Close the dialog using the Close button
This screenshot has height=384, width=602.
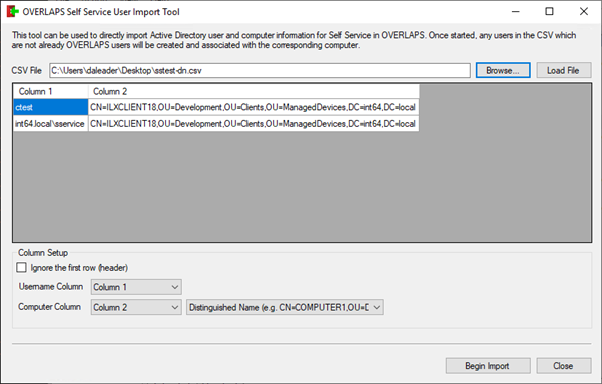point(564,366)
